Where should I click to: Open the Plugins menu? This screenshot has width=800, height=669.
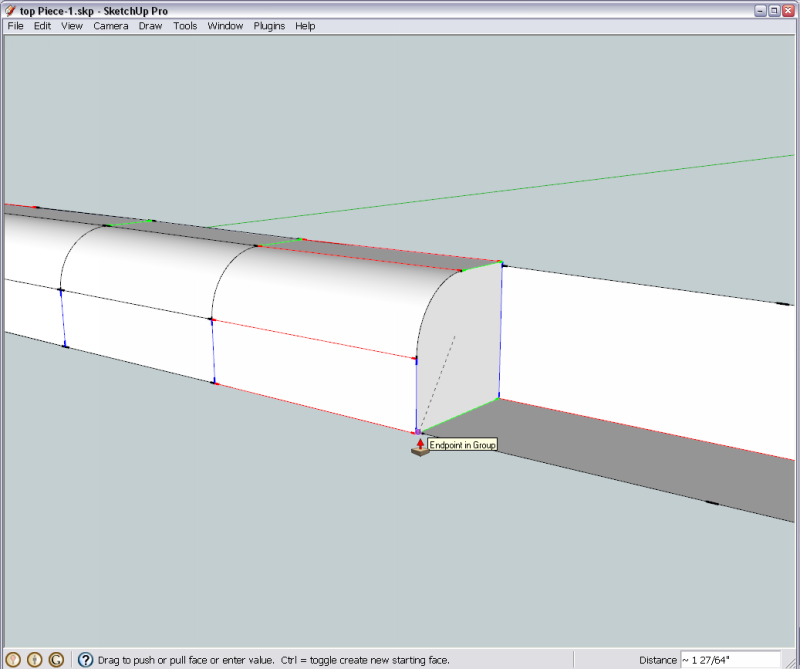click(x=269, y=26)
